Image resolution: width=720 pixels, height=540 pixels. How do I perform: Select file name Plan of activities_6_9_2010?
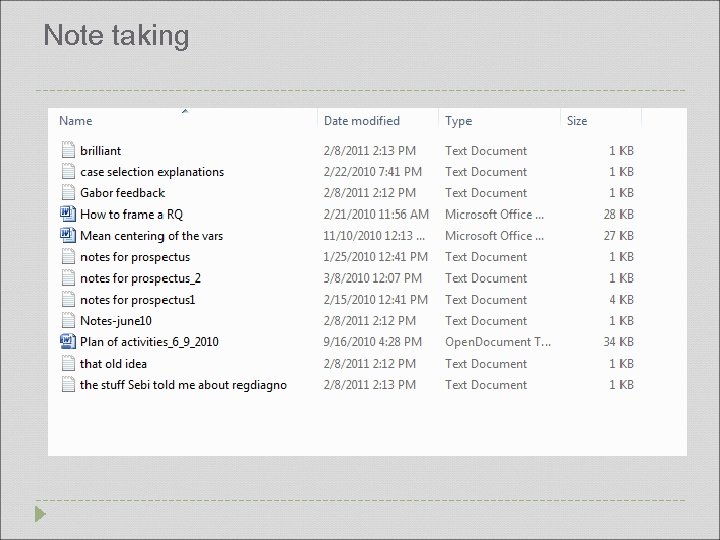point(149,342)
